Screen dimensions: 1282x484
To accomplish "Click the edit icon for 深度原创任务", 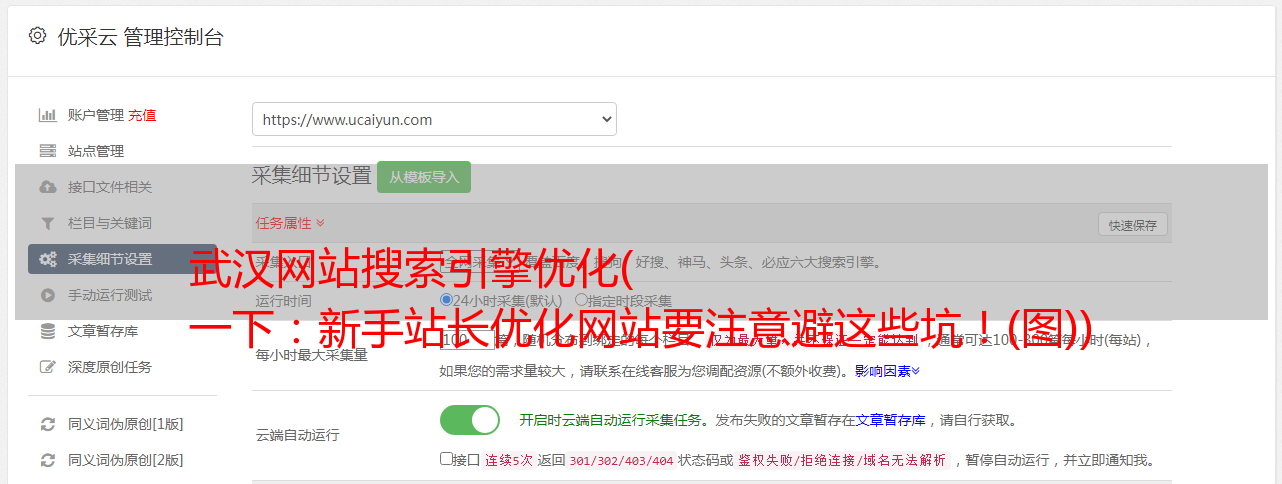I will click(47, 367).
